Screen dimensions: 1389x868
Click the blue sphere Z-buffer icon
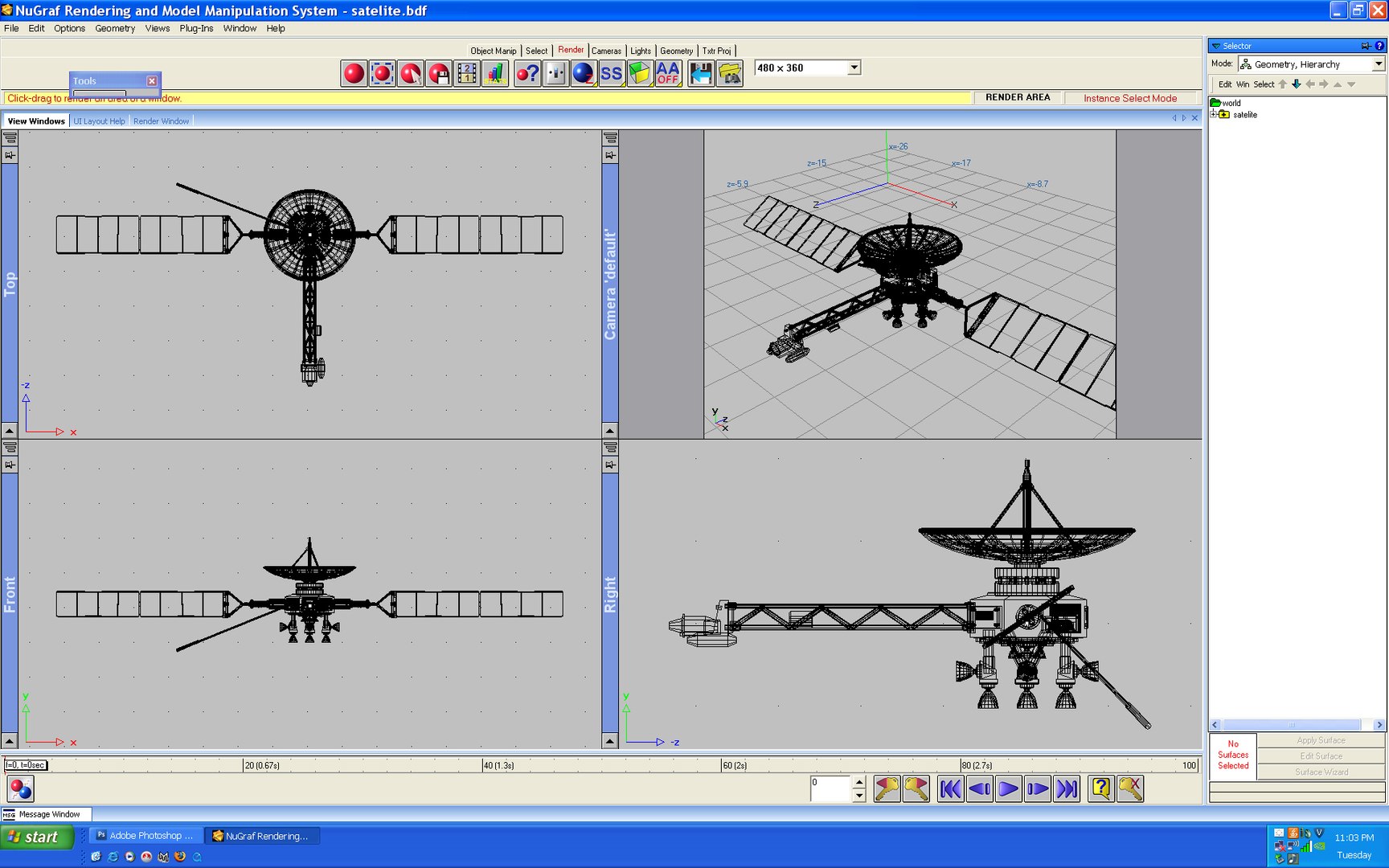click(584, 74)
